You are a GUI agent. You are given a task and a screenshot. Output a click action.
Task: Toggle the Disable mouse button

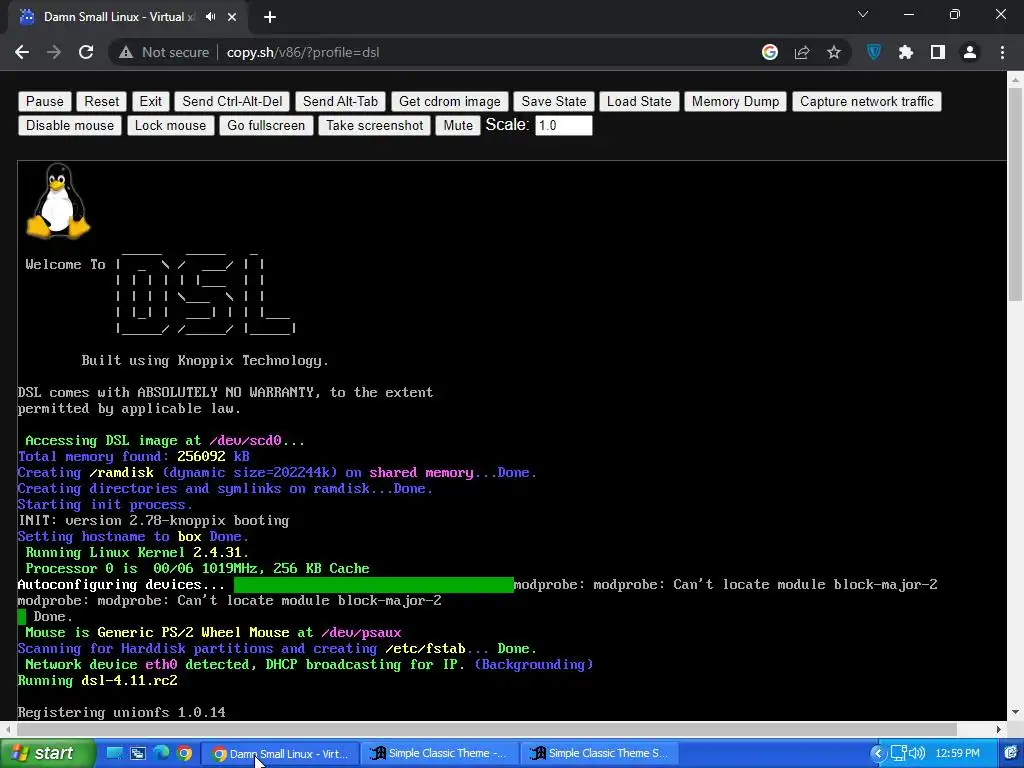click(x=70, y=125)
